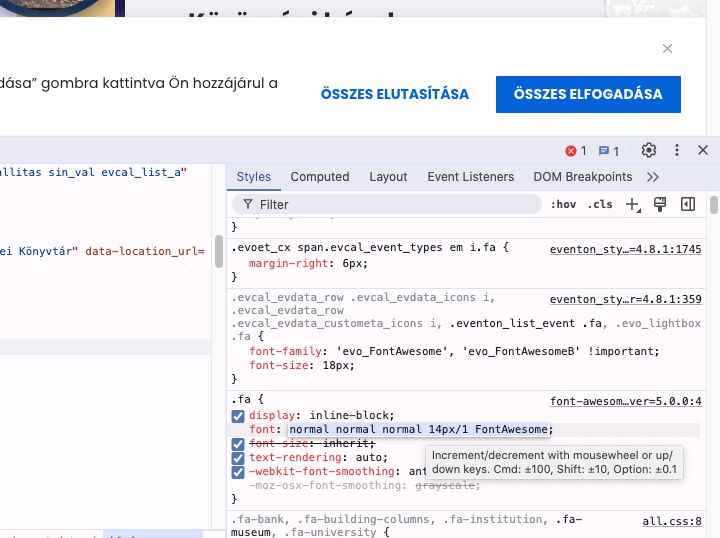
Task: Open the DOM Breakpoints tab
Action: (x=582, y=177)
